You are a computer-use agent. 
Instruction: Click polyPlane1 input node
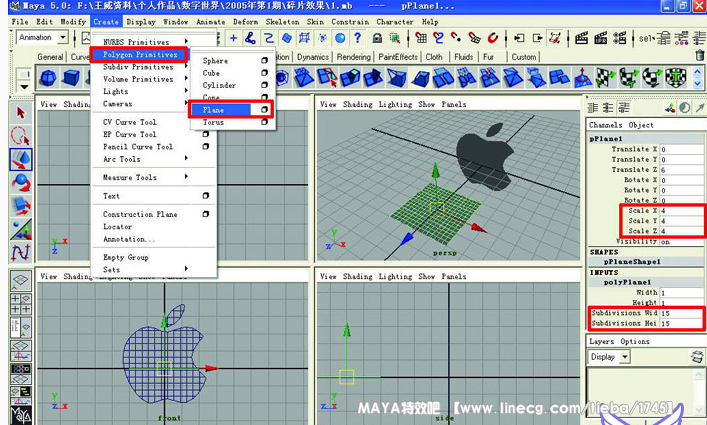pyautogui.click(x=627, y=282)
